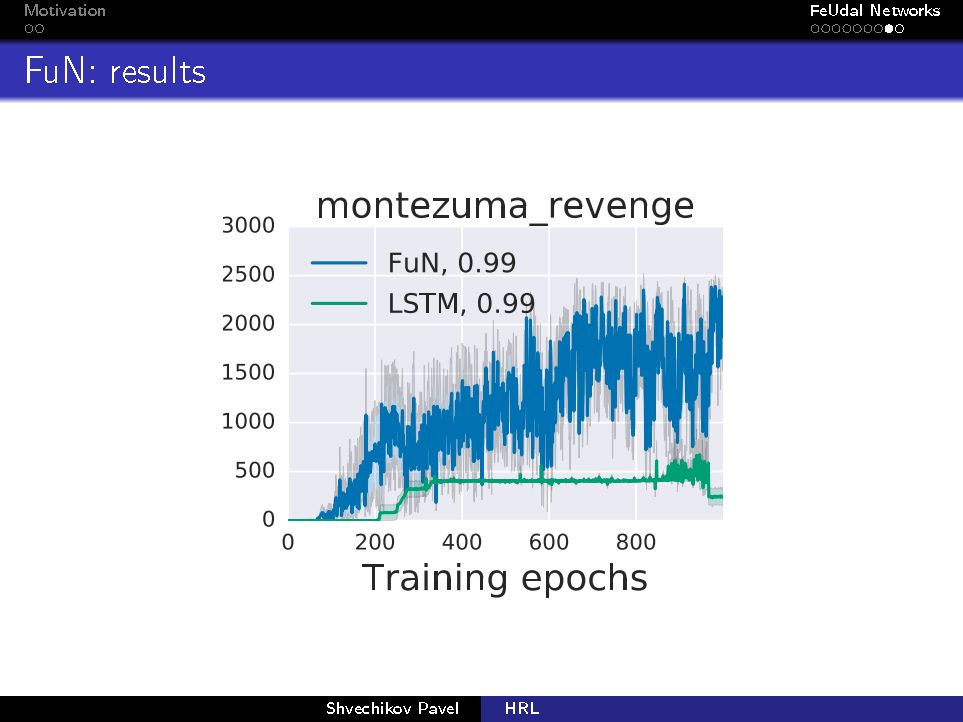Click the green LSTM legend line
Screen dimensions: 963x722
339,303
